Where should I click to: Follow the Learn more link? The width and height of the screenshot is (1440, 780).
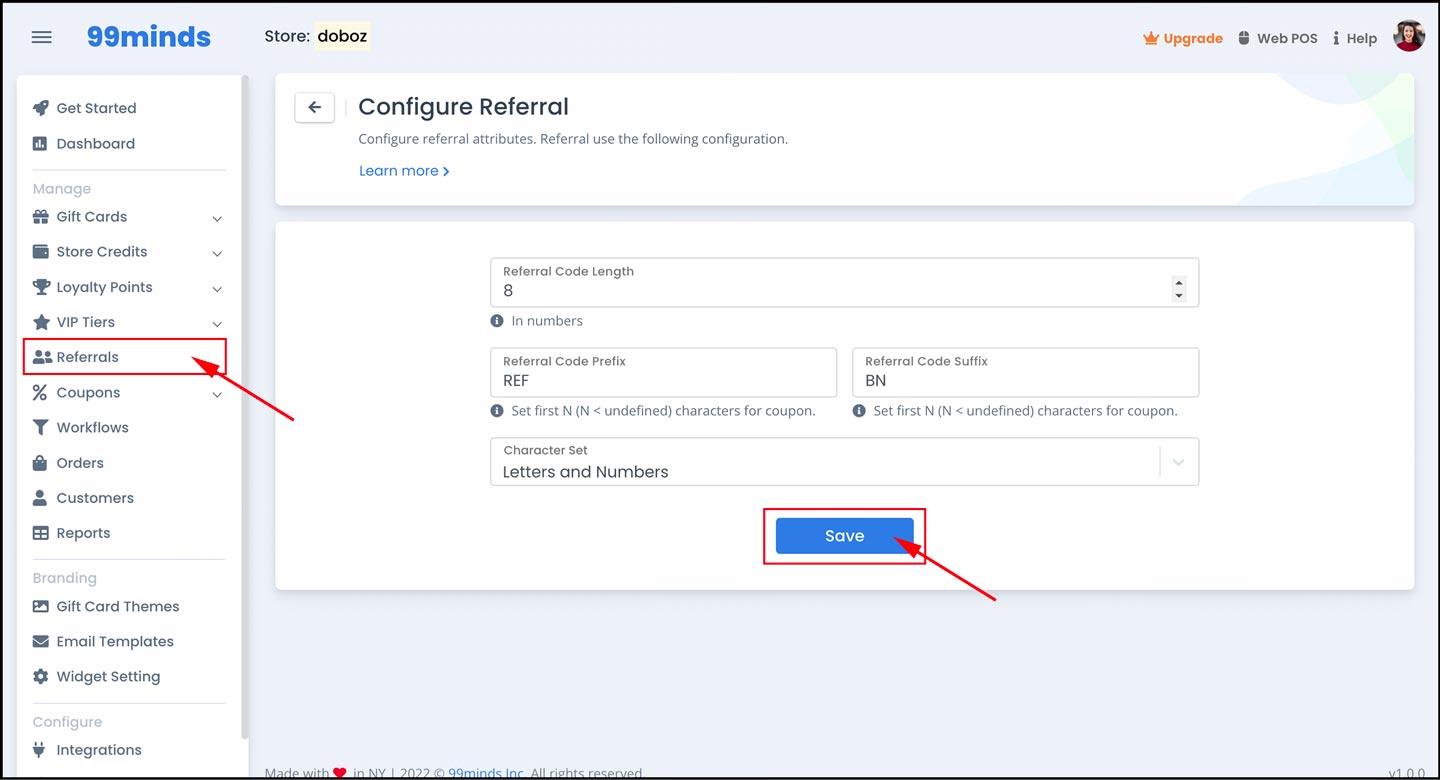click(404, 171)
